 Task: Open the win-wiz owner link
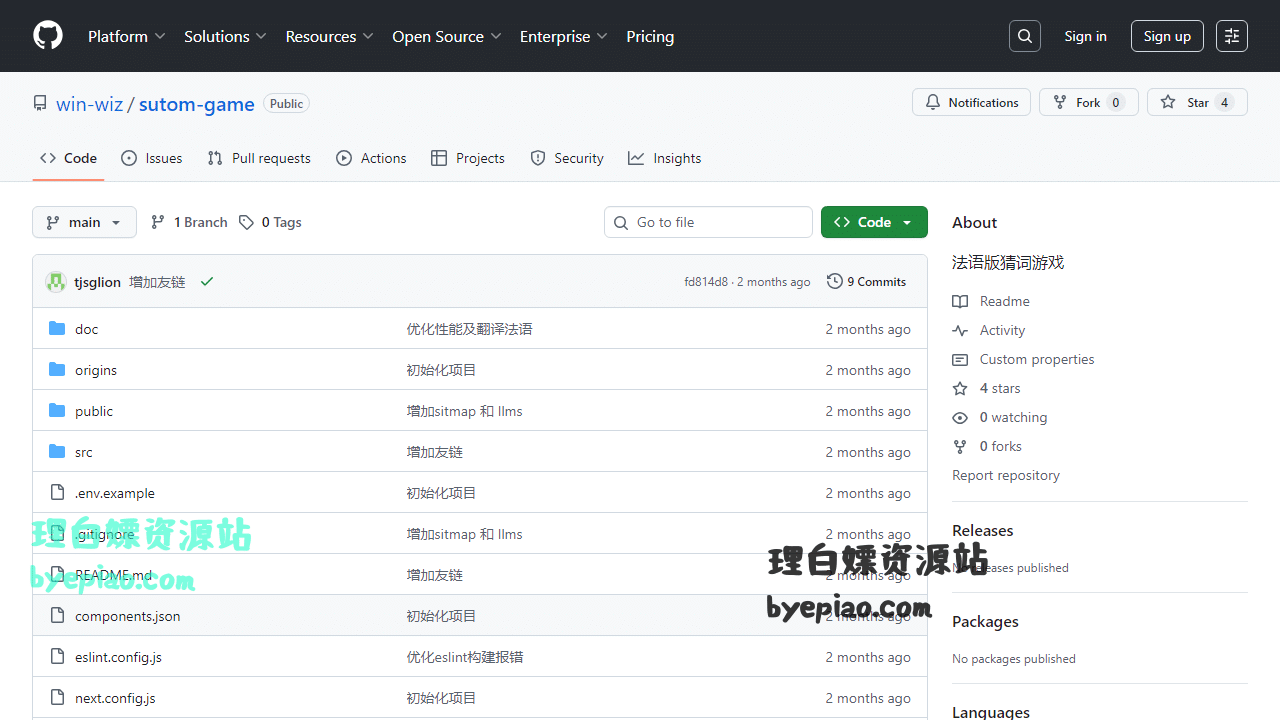pos(89,104)
